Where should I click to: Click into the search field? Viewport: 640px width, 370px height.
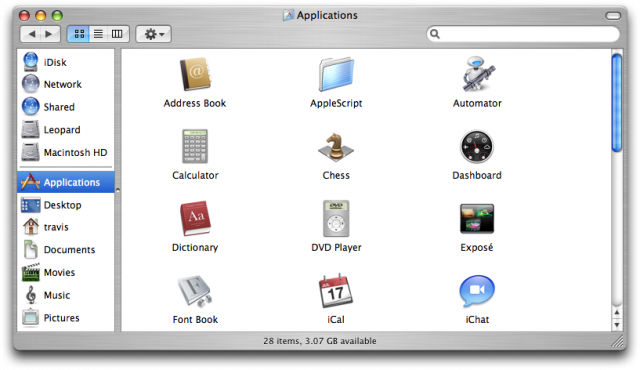tap(523, 34)
